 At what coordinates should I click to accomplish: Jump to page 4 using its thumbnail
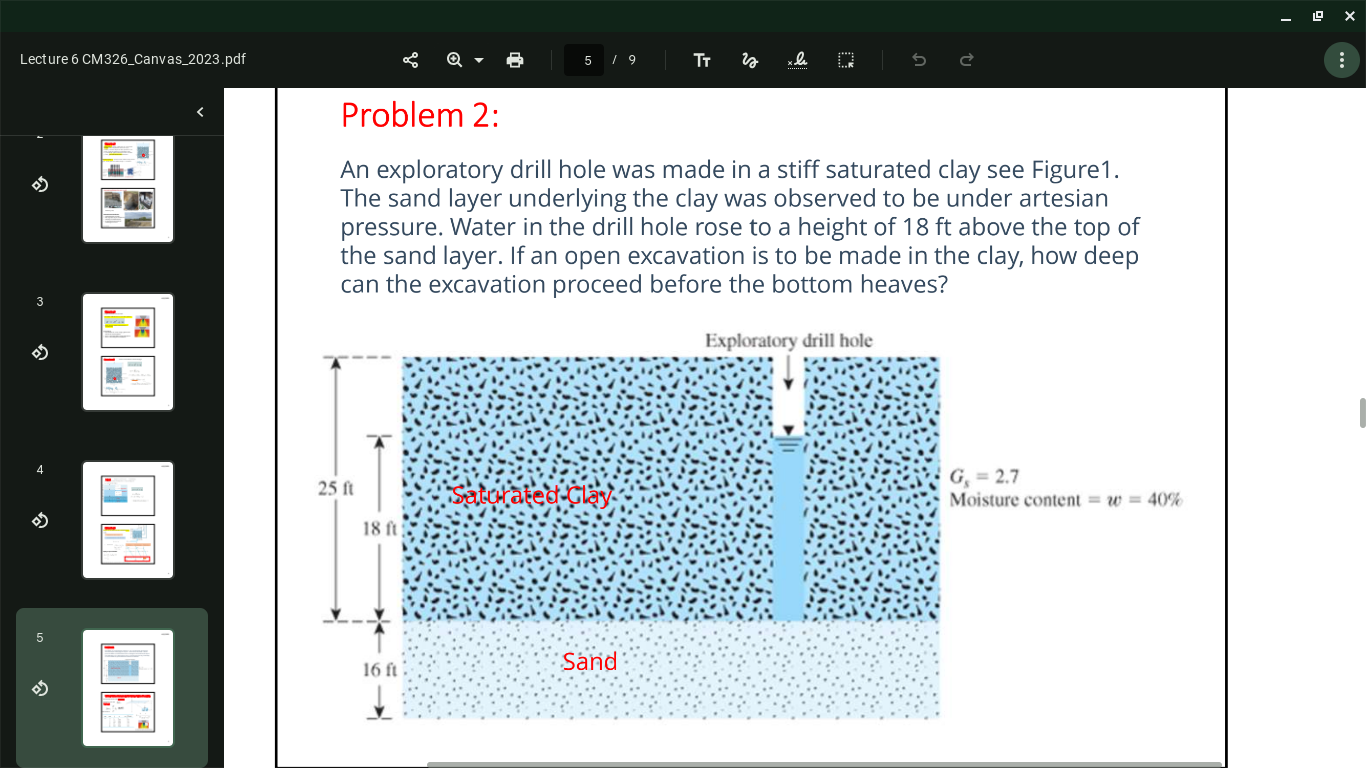point(127,520)
